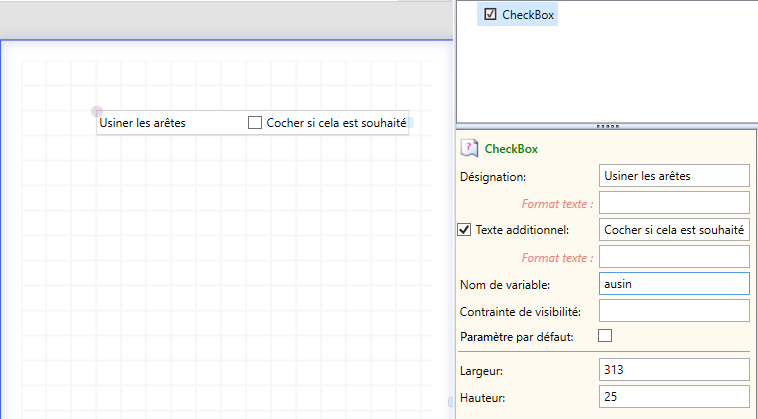
Task: Click the Largeur value field
Action: [674, 370]
